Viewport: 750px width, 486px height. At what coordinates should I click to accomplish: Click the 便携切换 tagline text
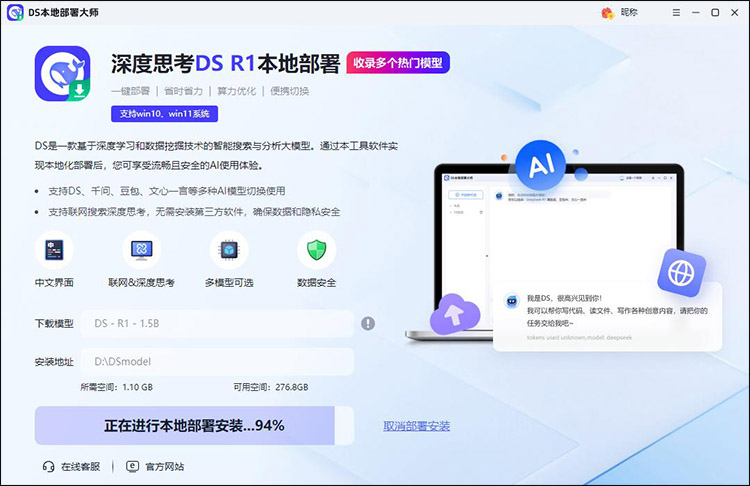point(289,91)
